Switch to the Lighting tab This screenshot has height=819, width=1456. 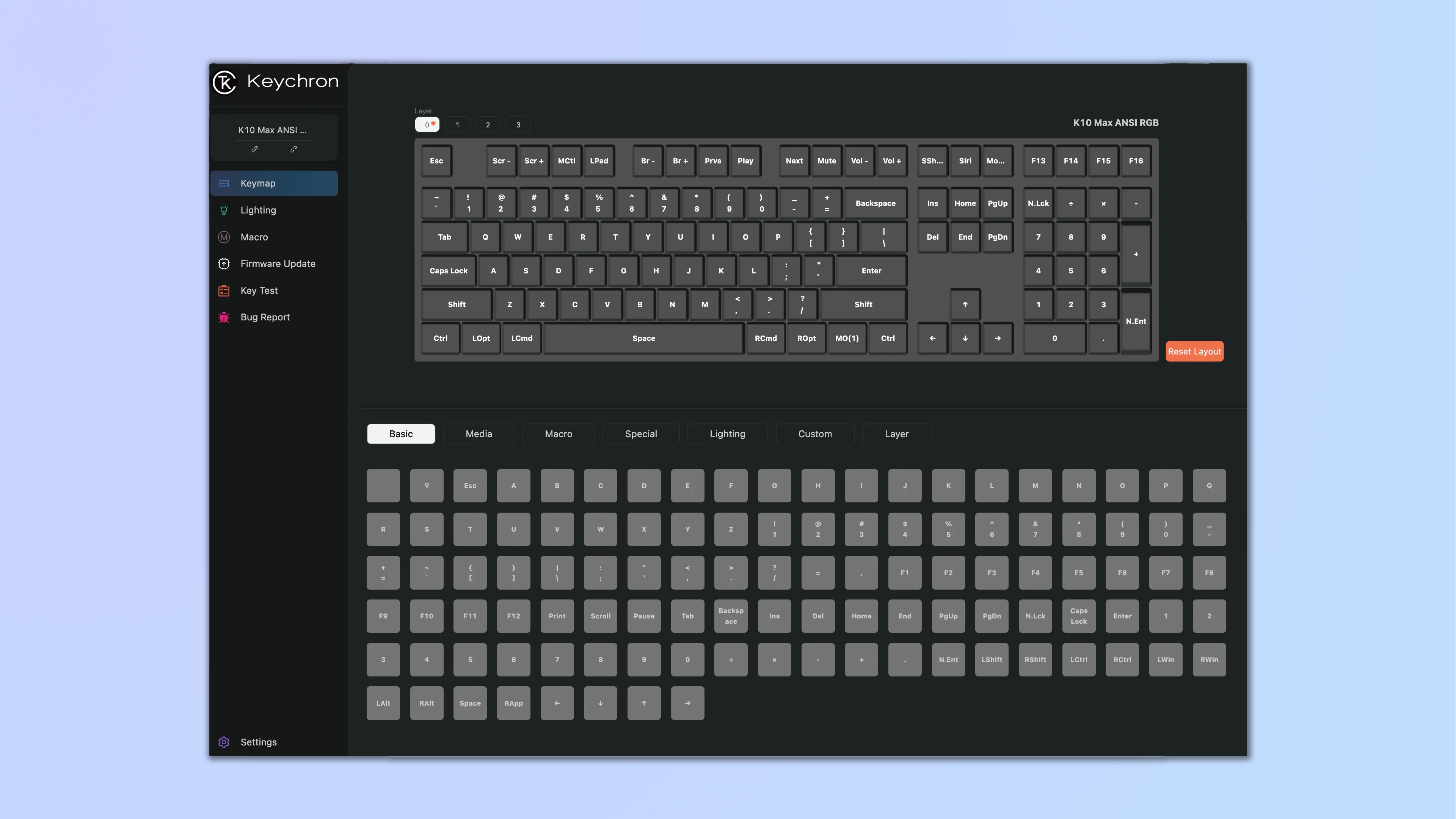[x=727, y=433]
